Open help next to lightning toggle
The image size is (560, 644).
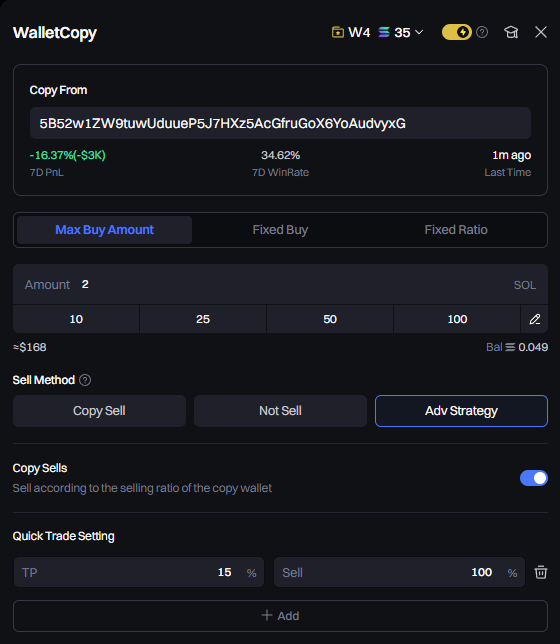[x=482, y=32]
